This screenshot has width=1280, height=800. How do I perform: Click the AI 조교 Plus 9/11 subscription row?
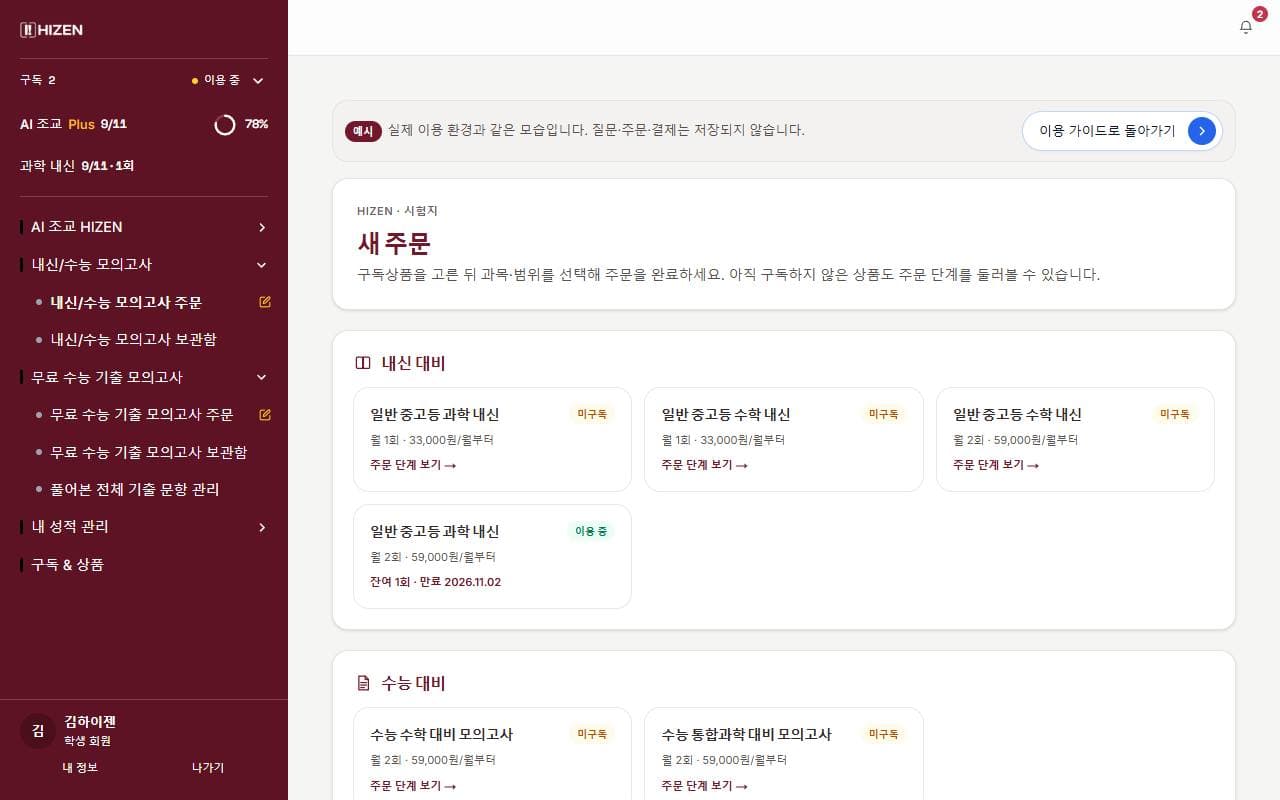point(144,124)
